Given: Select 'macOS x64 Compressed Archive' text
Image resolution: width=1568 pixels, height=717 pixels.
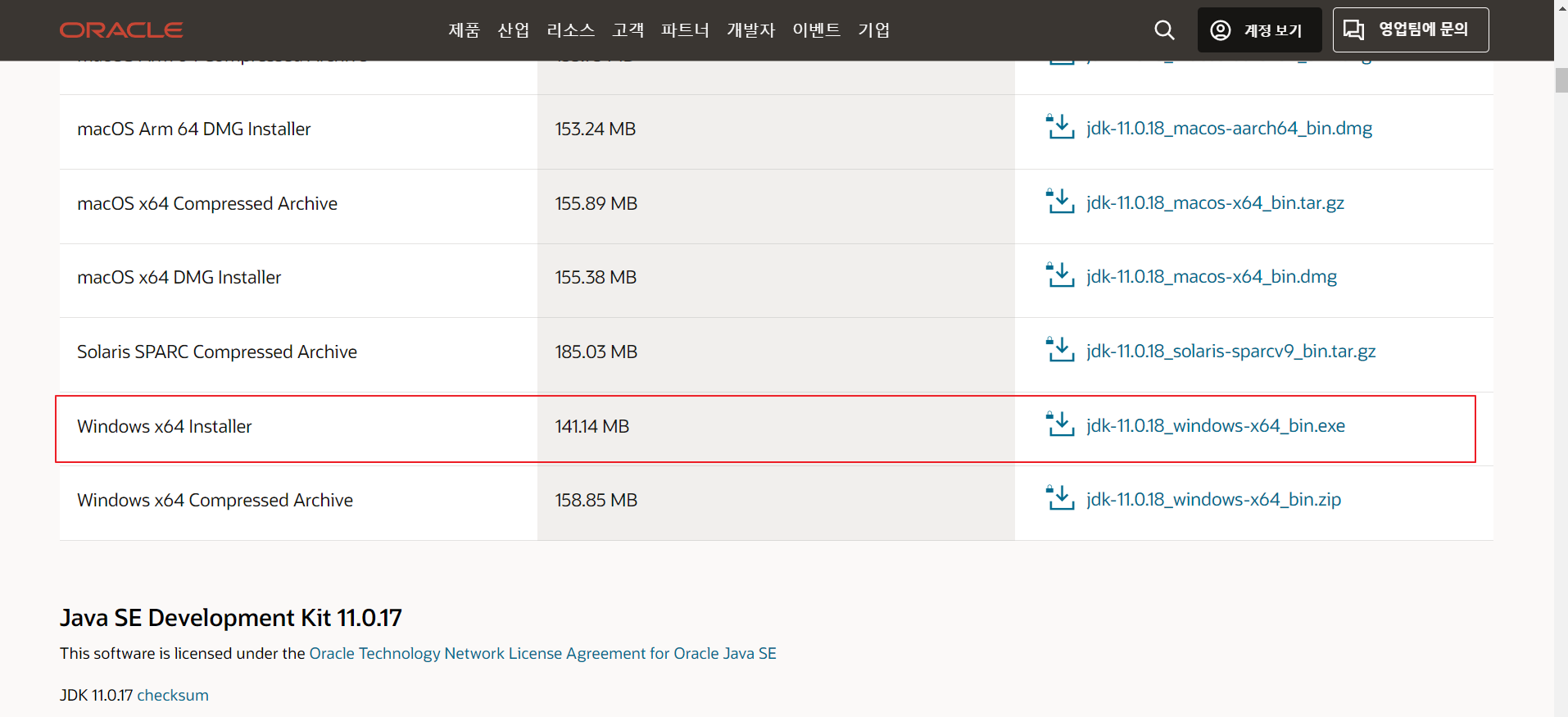Looking at the screenshot, I should point(207,203).
